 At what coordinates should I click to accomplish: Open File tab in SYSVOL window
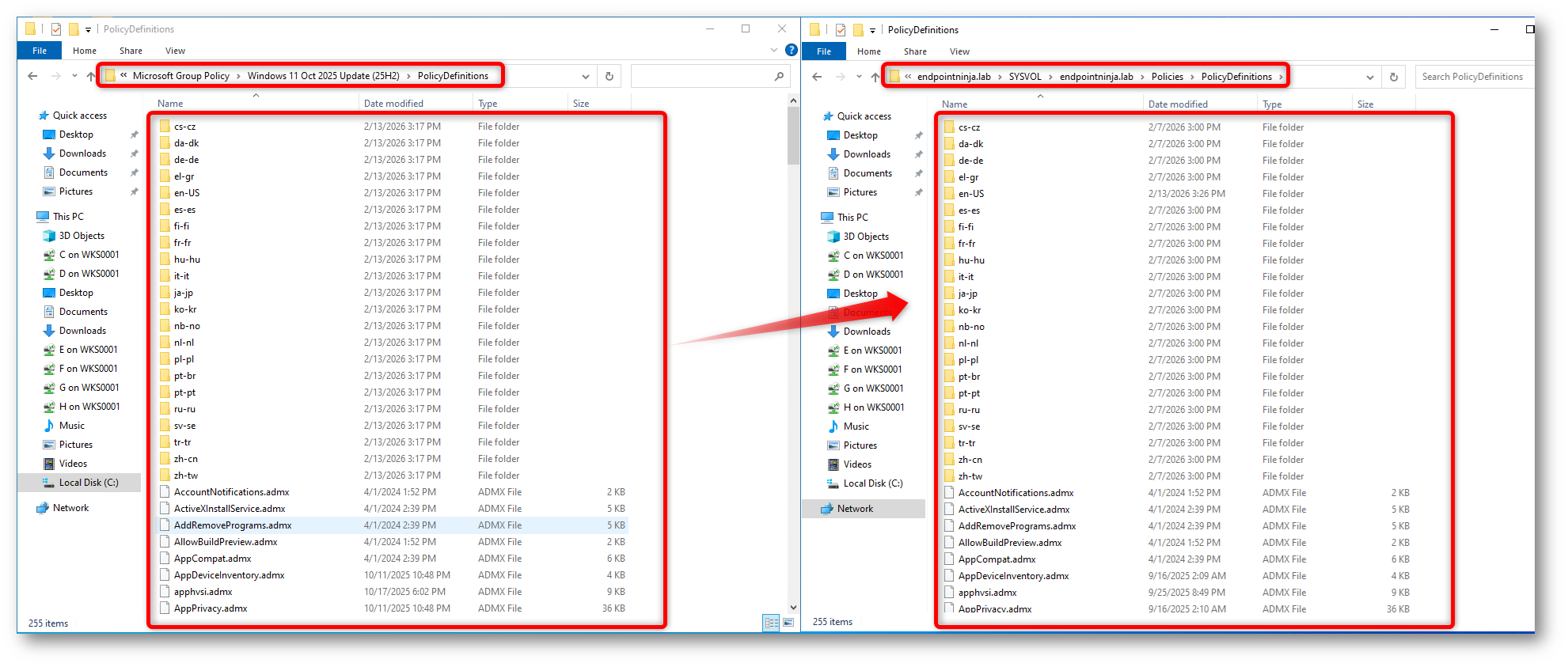click(x=824, y=51)
